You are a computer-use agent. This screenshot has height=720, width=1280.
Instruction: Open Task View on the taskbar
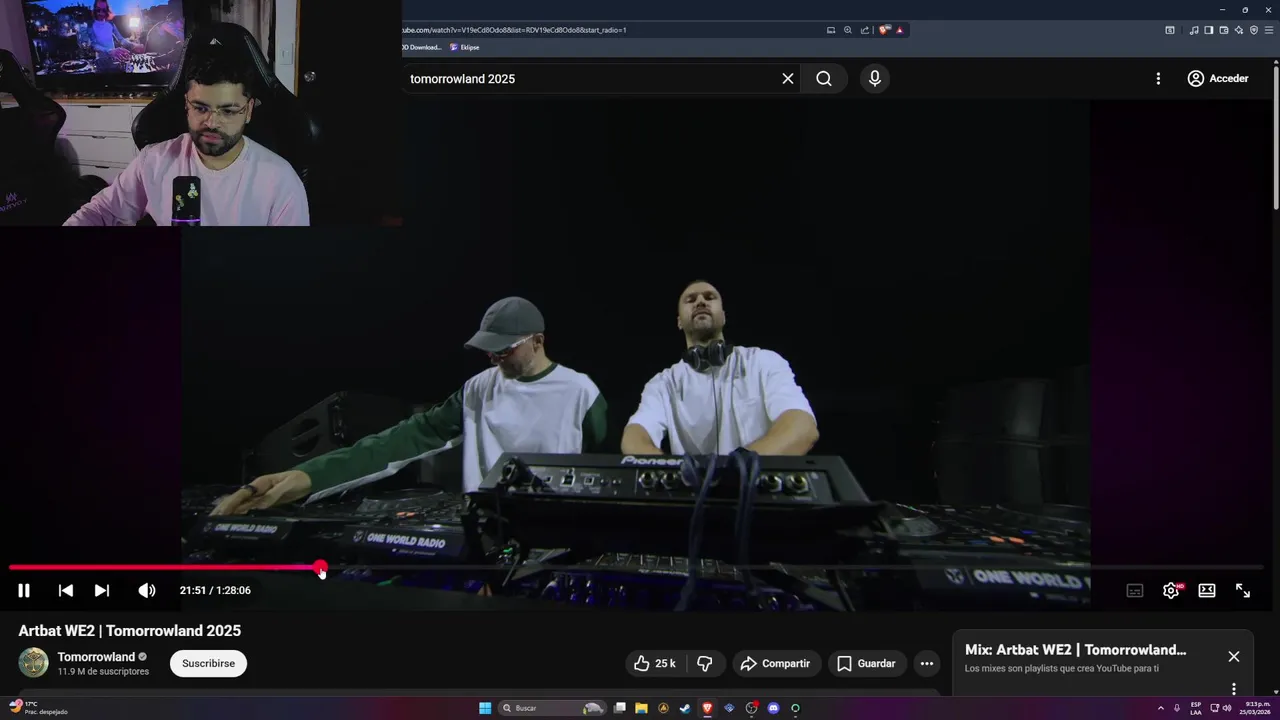tap(620, 708)
